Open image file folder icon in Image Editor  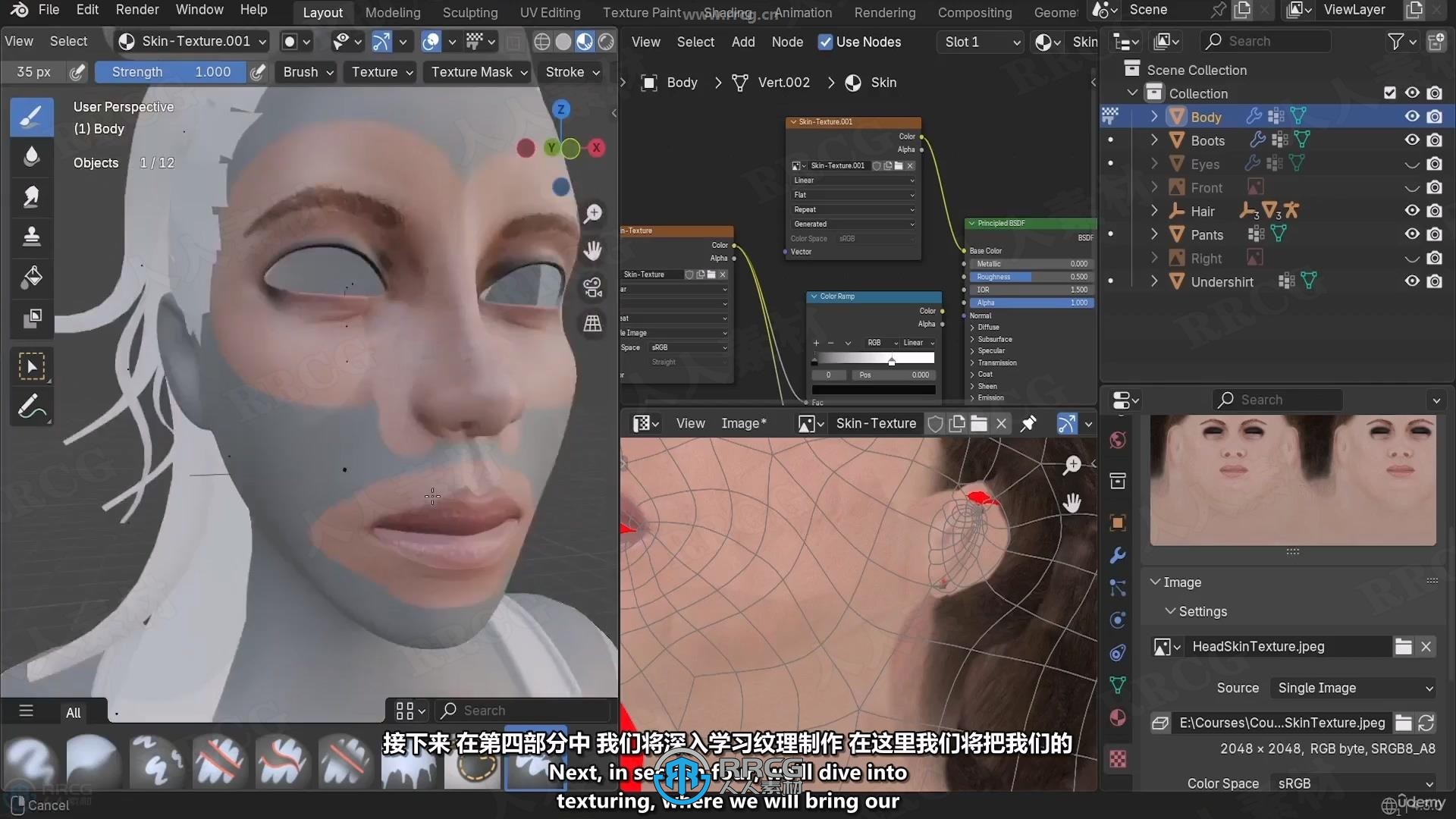[979, 423]
